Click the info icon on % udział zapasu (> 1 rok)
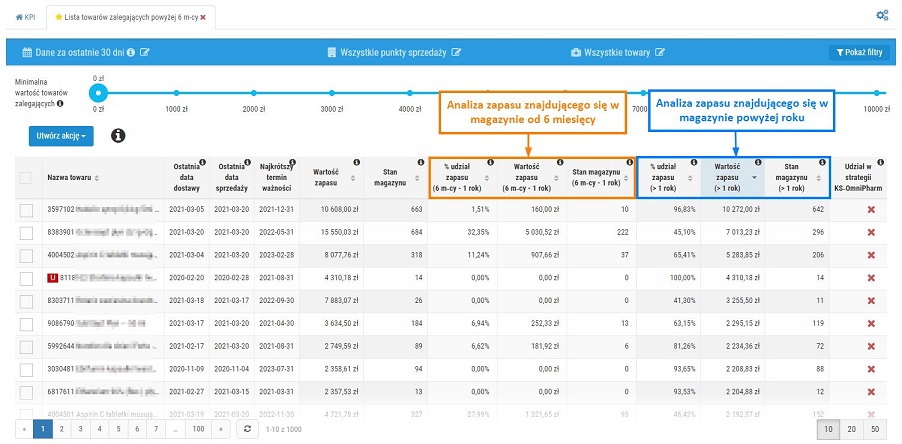The width and height of the screenshot is (902, 444). tap(694, 162)
